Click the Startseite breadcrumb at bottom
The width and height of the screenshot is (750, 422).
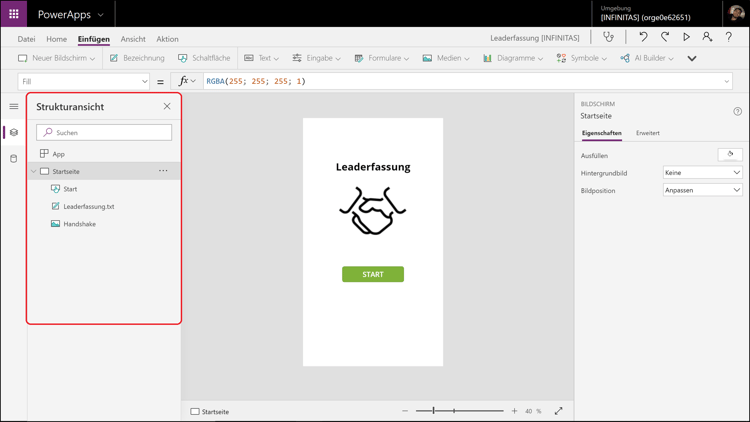coord(210,411)
